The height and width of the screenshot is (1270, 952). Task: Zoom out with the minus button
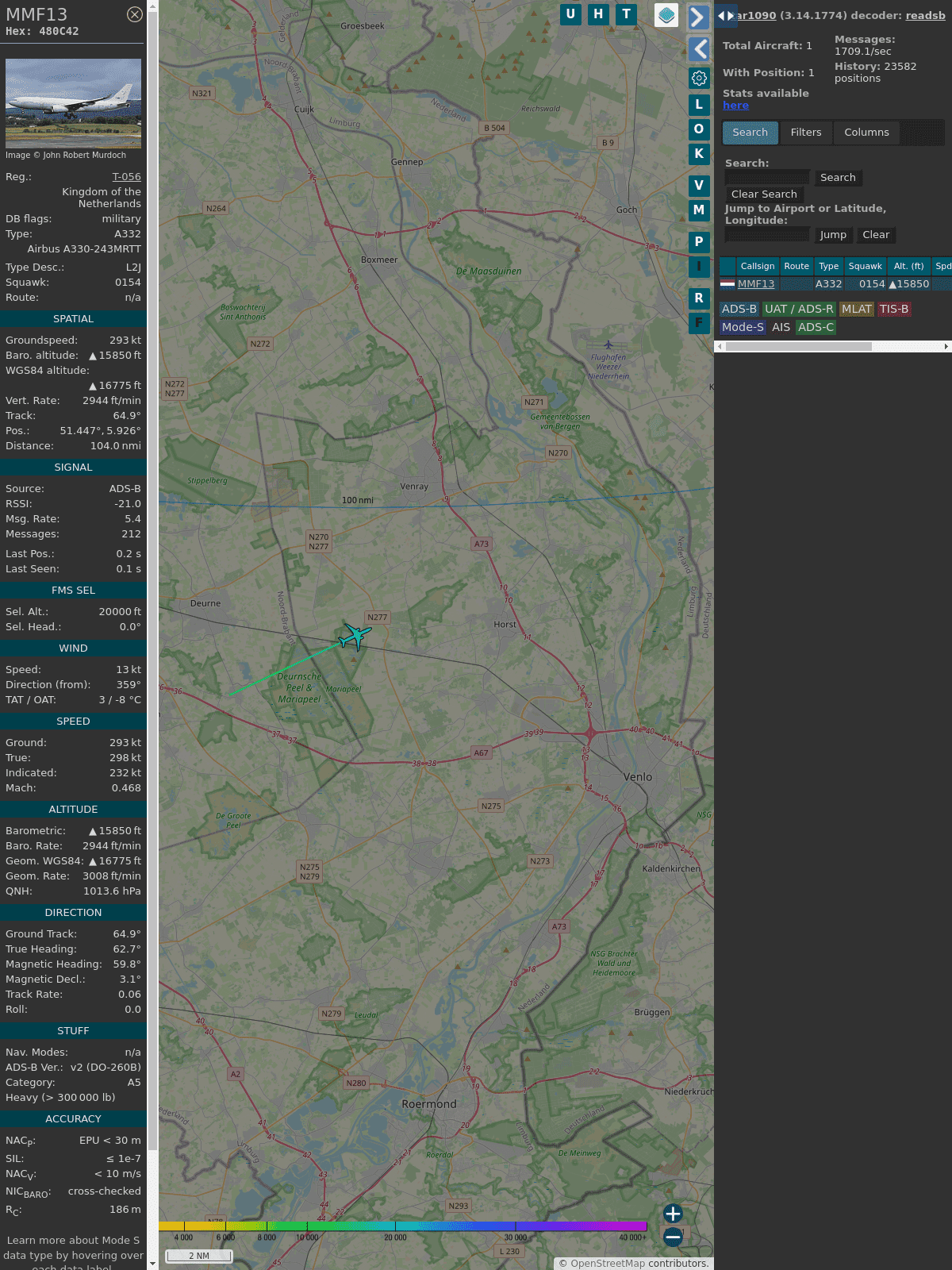pos(673,1237)
